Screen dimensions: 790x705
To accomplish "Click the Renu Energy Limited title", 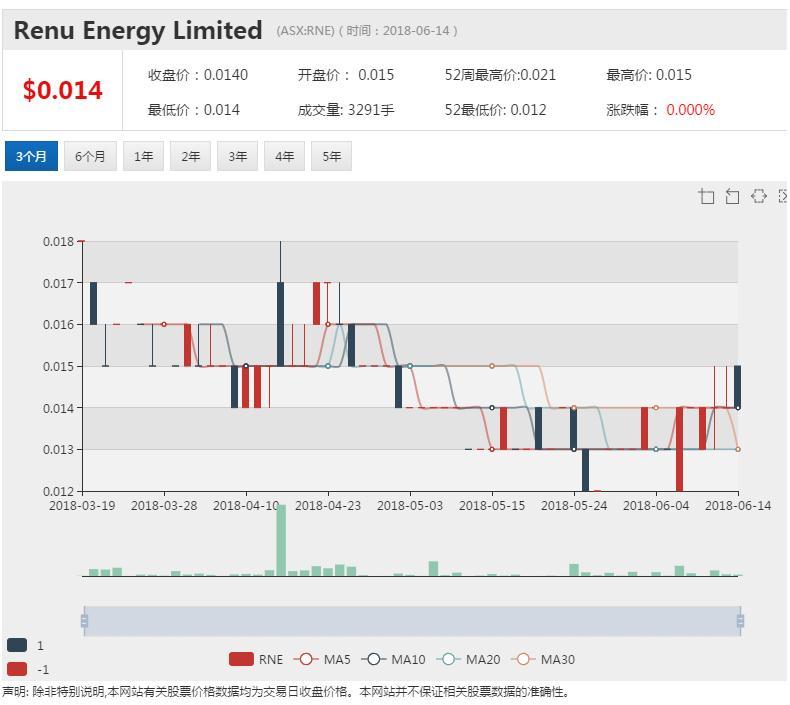I will click(x=138, y=30).
